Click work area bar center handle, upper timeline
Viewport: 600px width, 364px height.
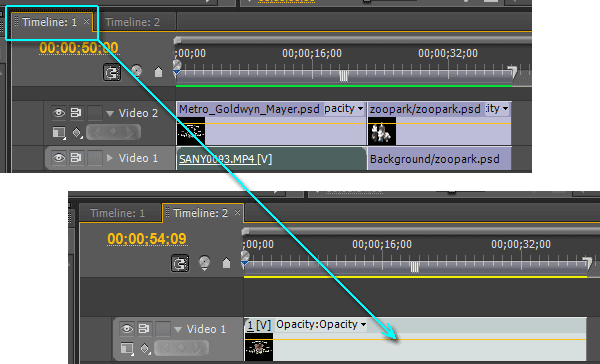pyautogui.click(x=344, y=76)
